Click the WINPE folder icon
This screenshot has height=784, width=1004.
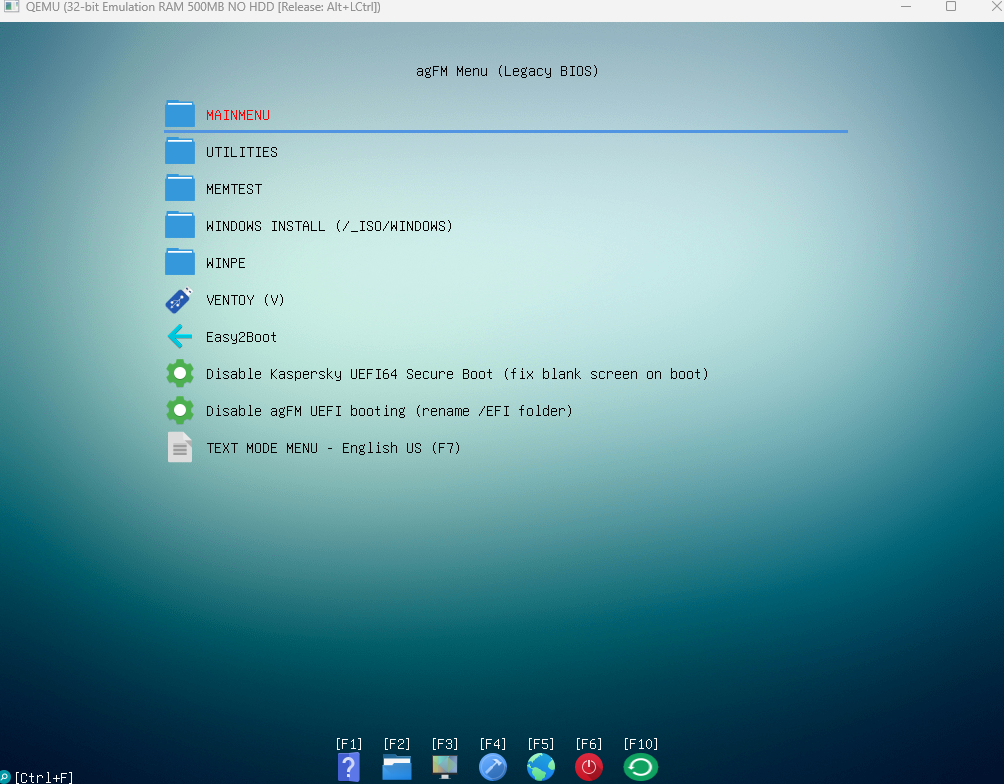tap(180, 262)
